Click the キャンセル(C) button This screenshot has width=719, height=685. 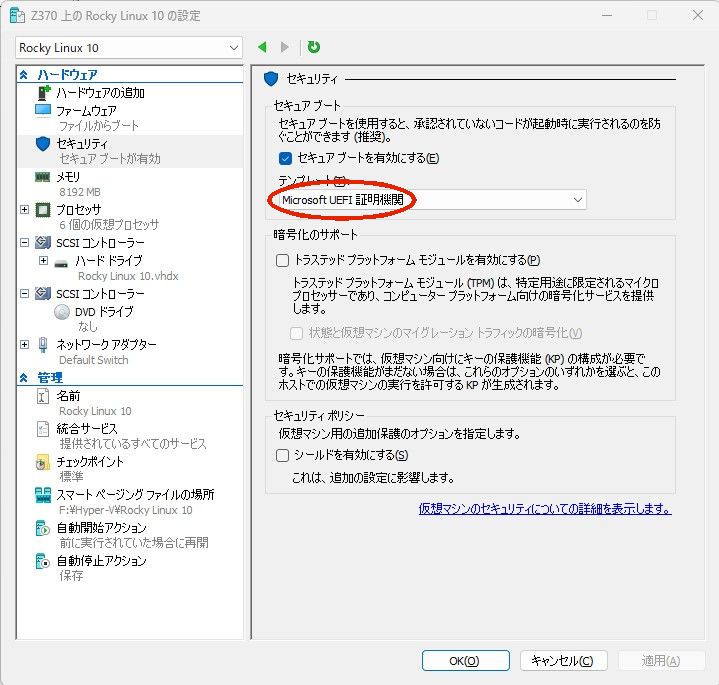click(x=564, y=661)
